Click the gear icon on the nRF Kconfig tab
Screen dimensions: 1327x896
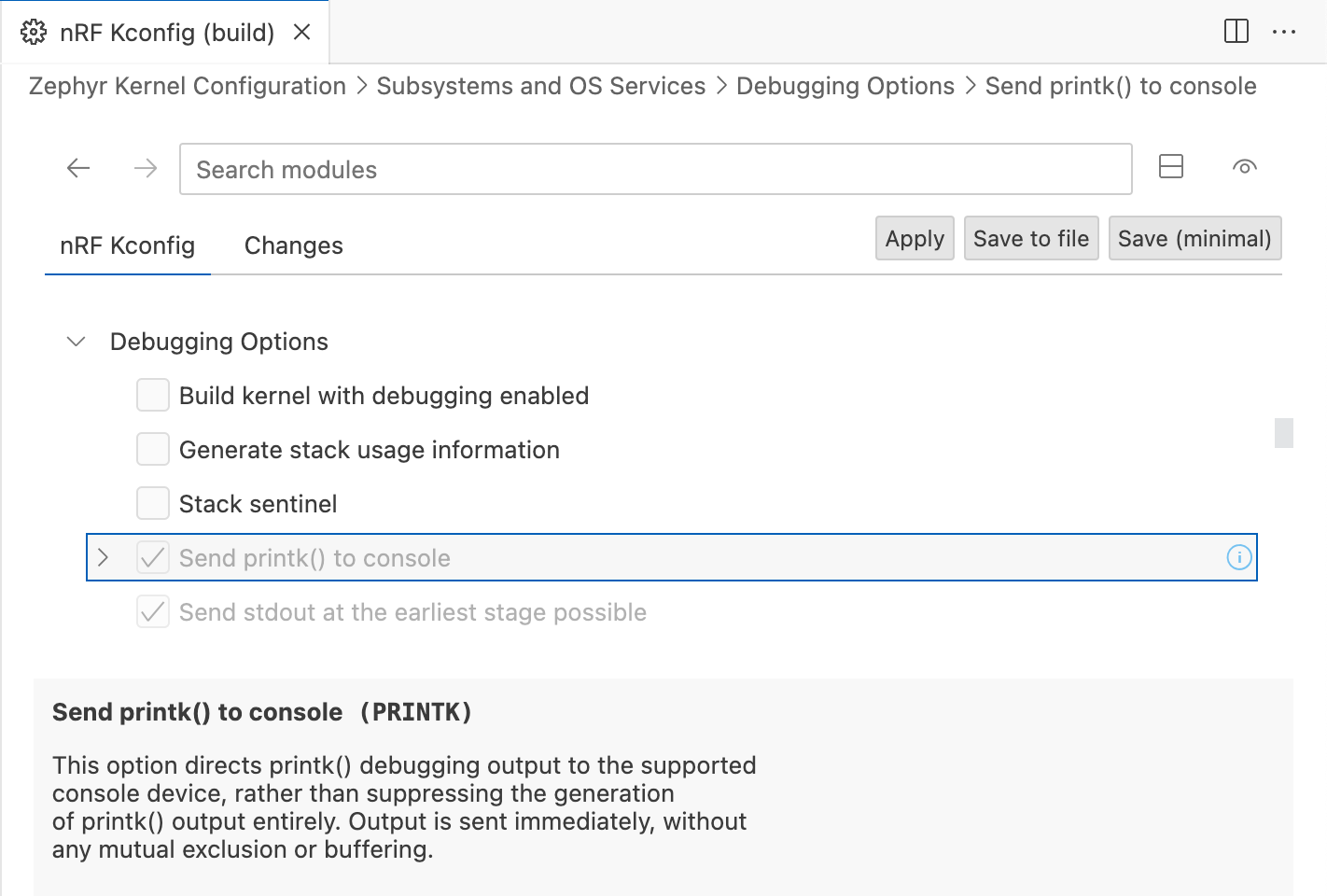(x=34, y=33)
